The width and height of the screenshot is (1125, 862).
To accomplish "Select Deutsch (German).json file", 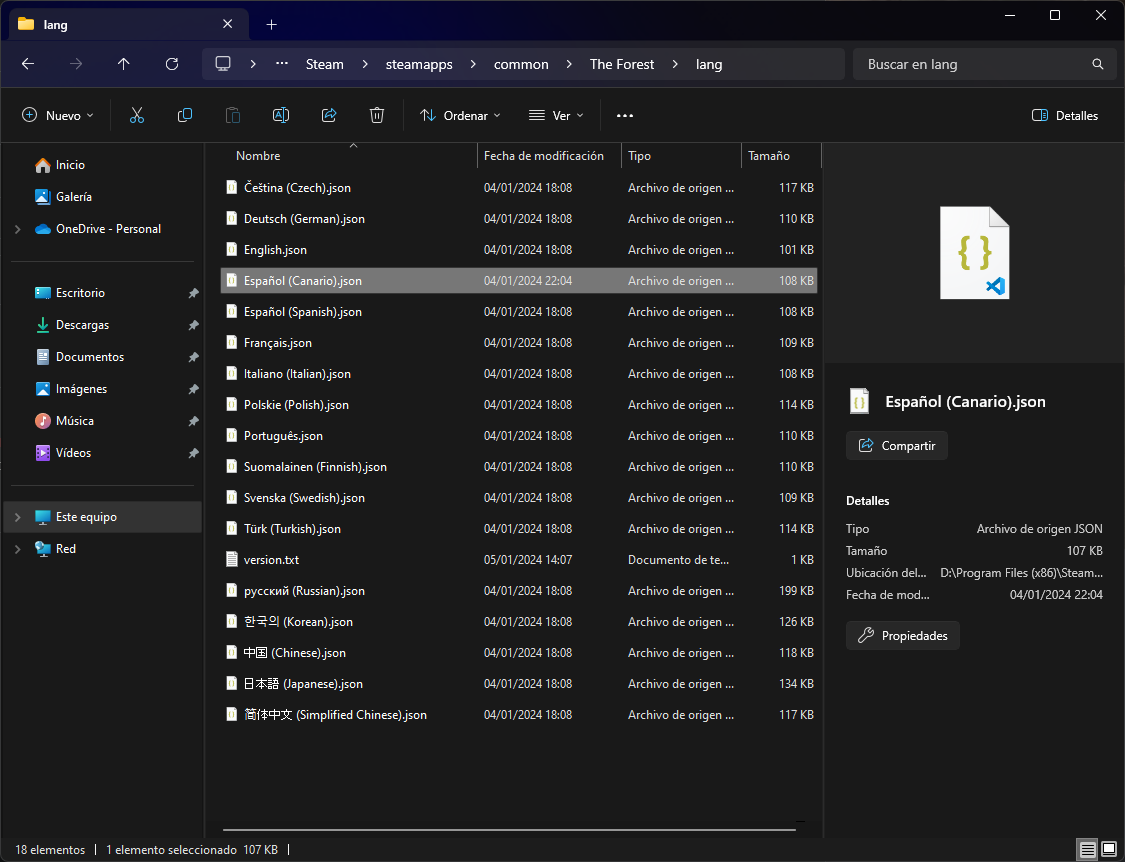I will coord(519,219).
